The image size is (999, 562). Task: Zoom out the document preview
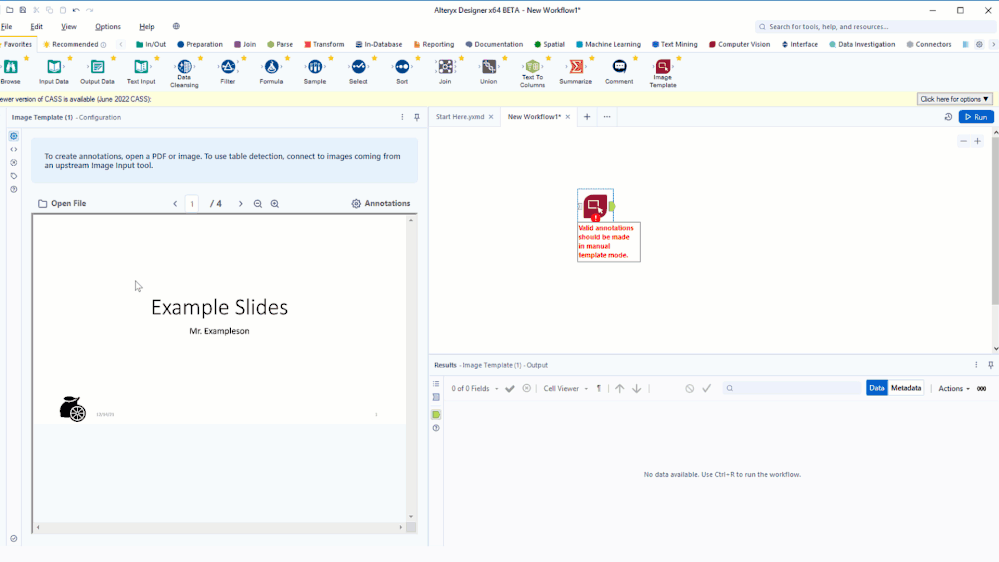pyautogui.click(x=258, y=204)
